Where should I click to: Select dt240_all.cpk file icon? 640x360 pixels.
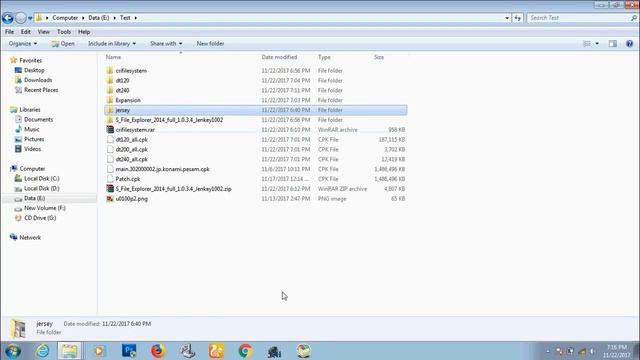[x=110, y=159]
